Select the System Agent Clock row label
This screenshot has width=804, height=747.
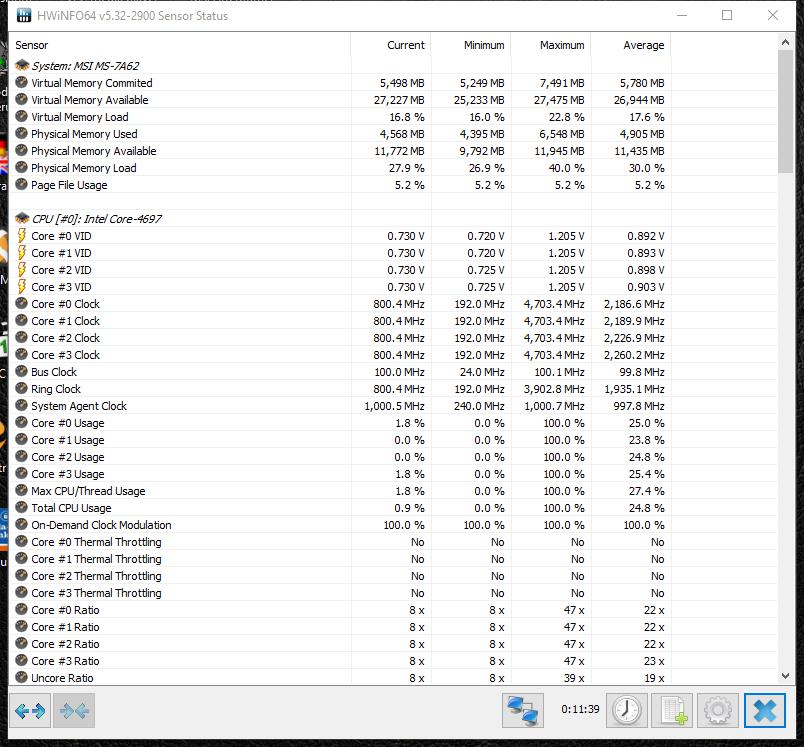pos(79,406)
